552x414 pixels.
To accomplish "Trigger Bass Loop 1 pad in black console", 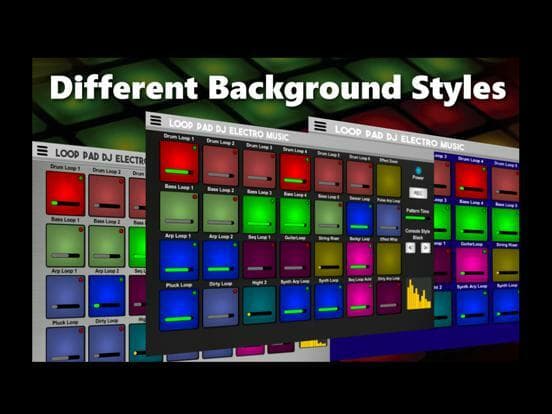I will (x=179, y=211).
